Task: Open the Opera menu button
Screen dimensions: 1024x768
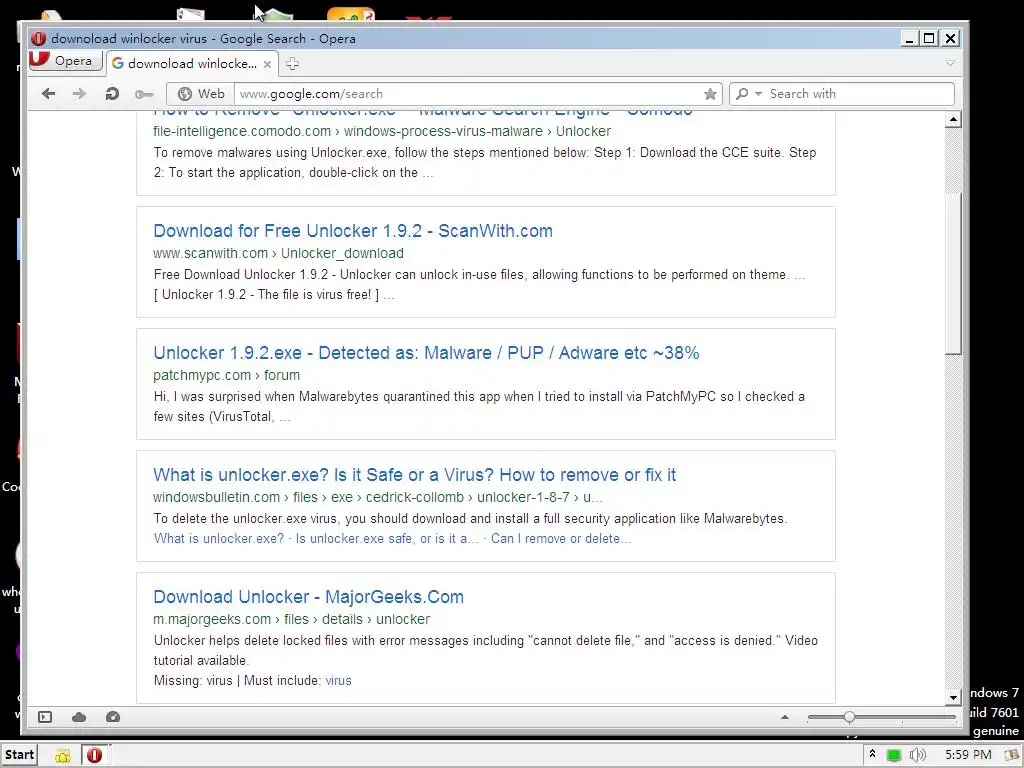Action: 65,61
